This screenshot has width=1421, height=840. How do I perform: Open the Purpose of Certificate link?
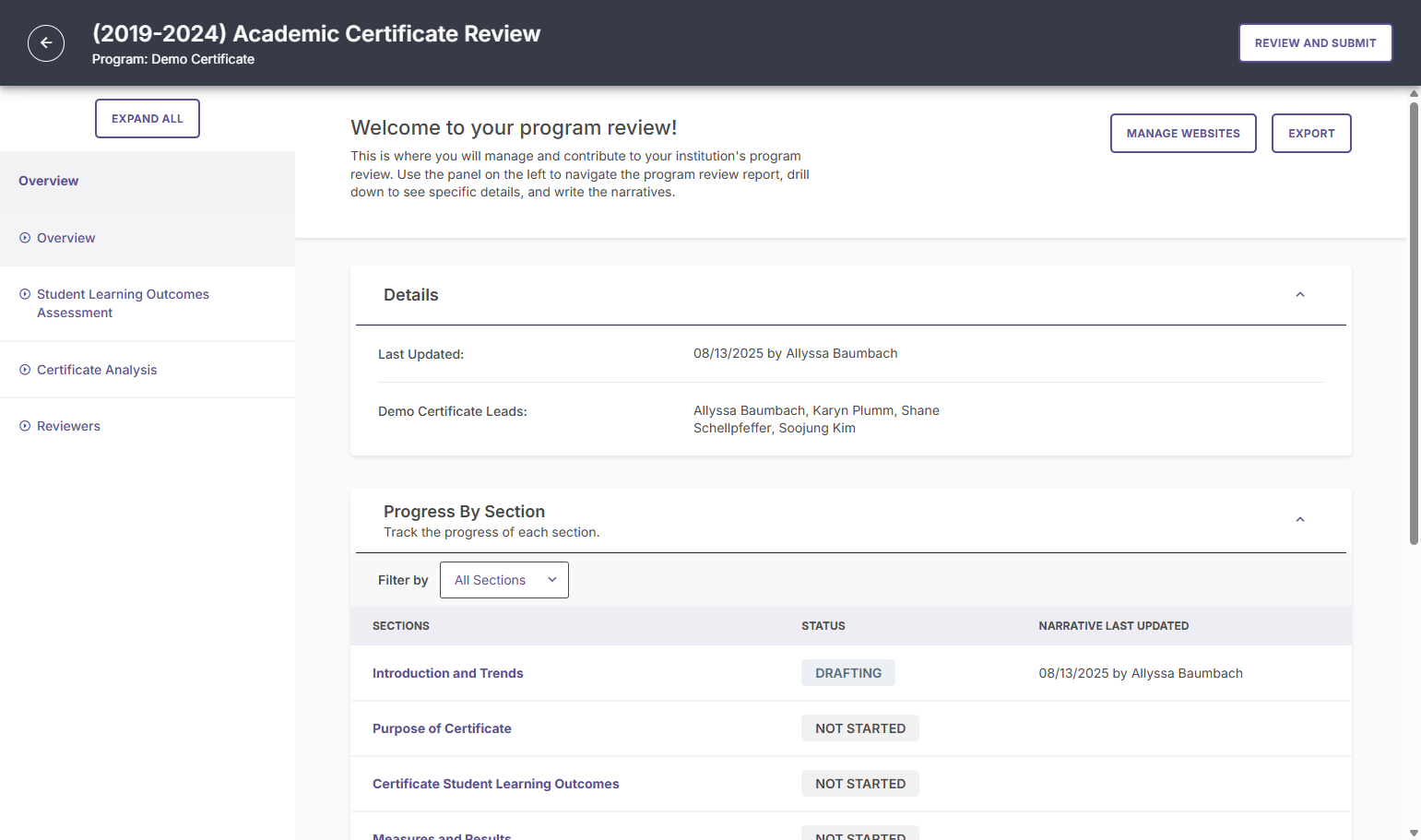coord(442,728)
